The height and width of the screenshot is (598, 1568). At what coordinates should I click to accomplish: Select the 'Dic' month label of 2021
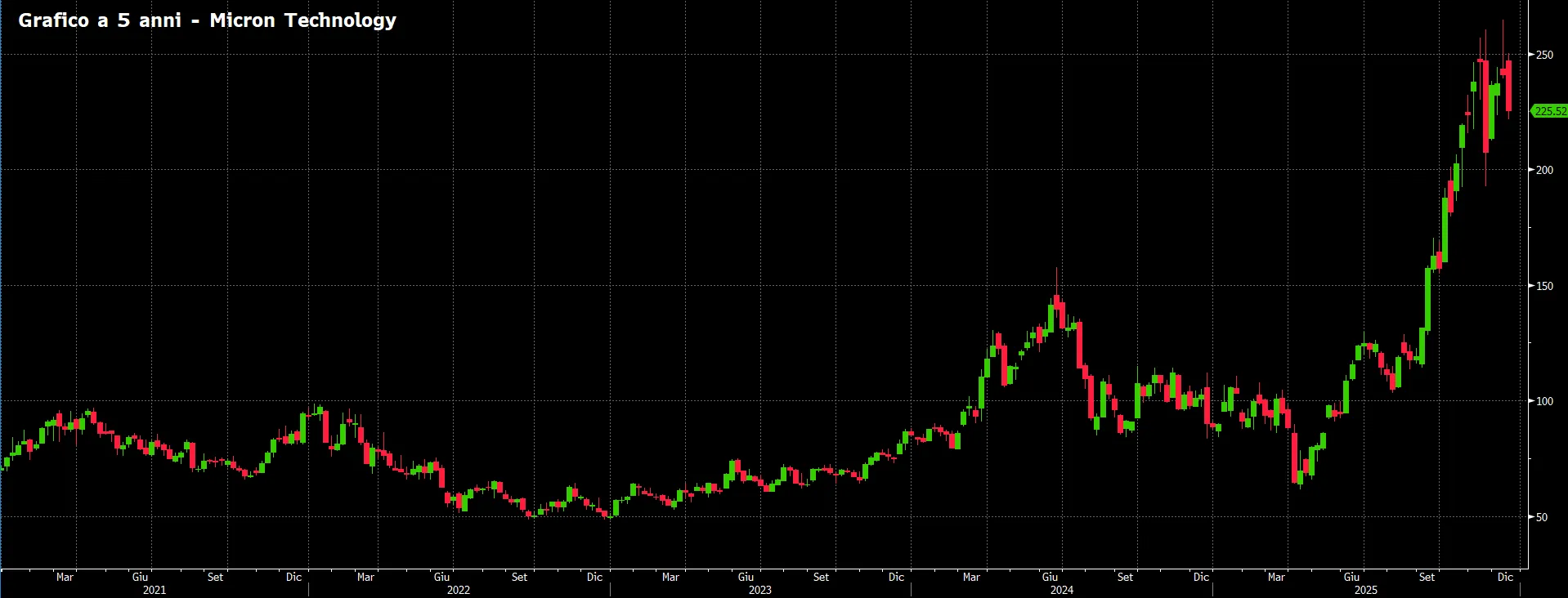[293, 577]
